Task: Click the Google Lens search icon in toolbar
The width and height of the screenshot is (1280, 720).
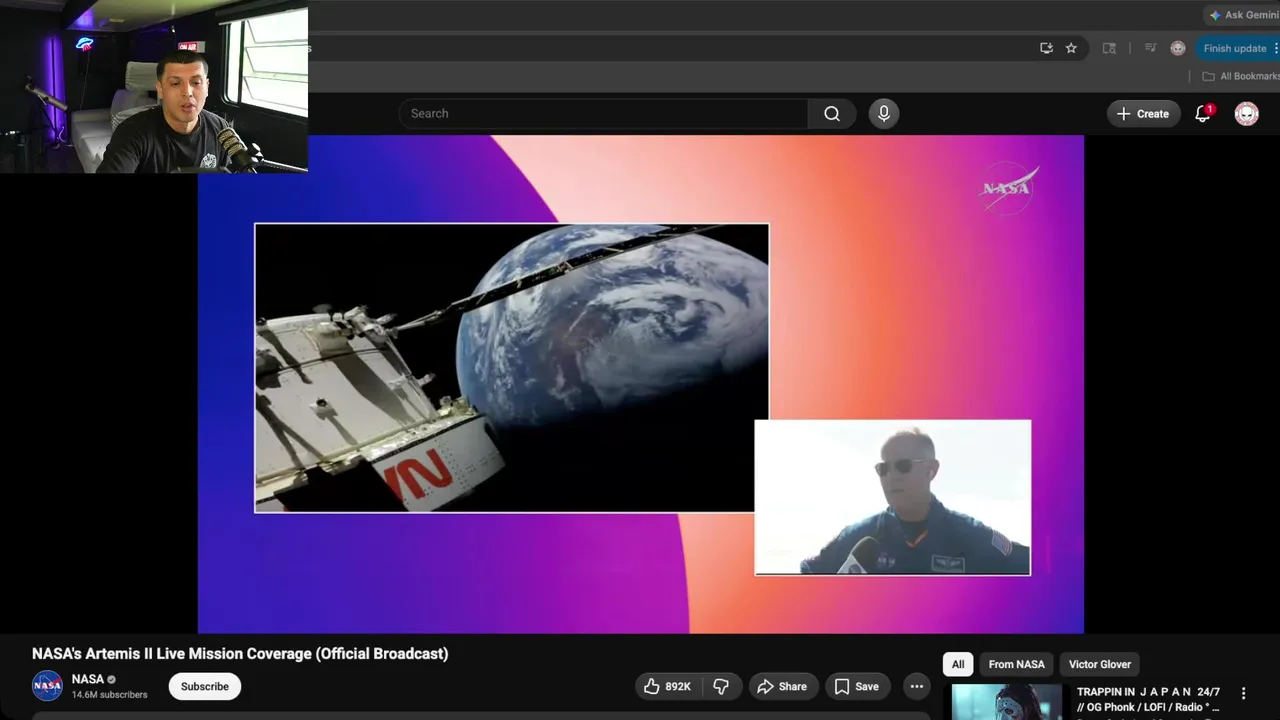Action: click(1109, 48)
